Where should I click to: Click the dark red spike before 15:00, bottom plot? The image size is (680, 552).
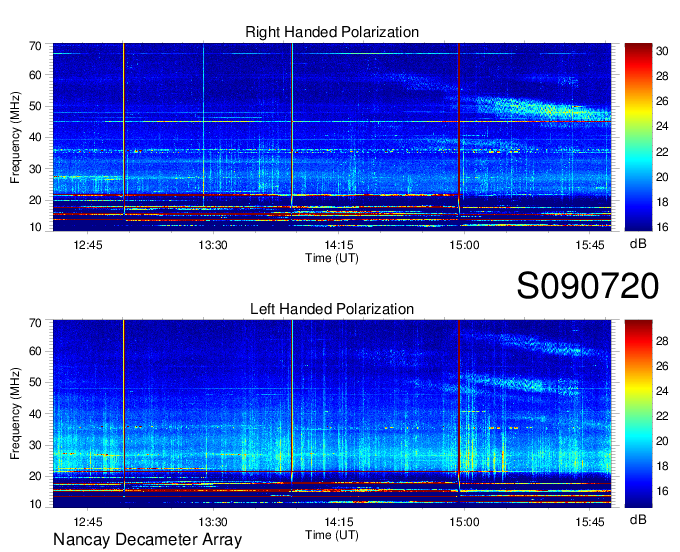(459, 399)
